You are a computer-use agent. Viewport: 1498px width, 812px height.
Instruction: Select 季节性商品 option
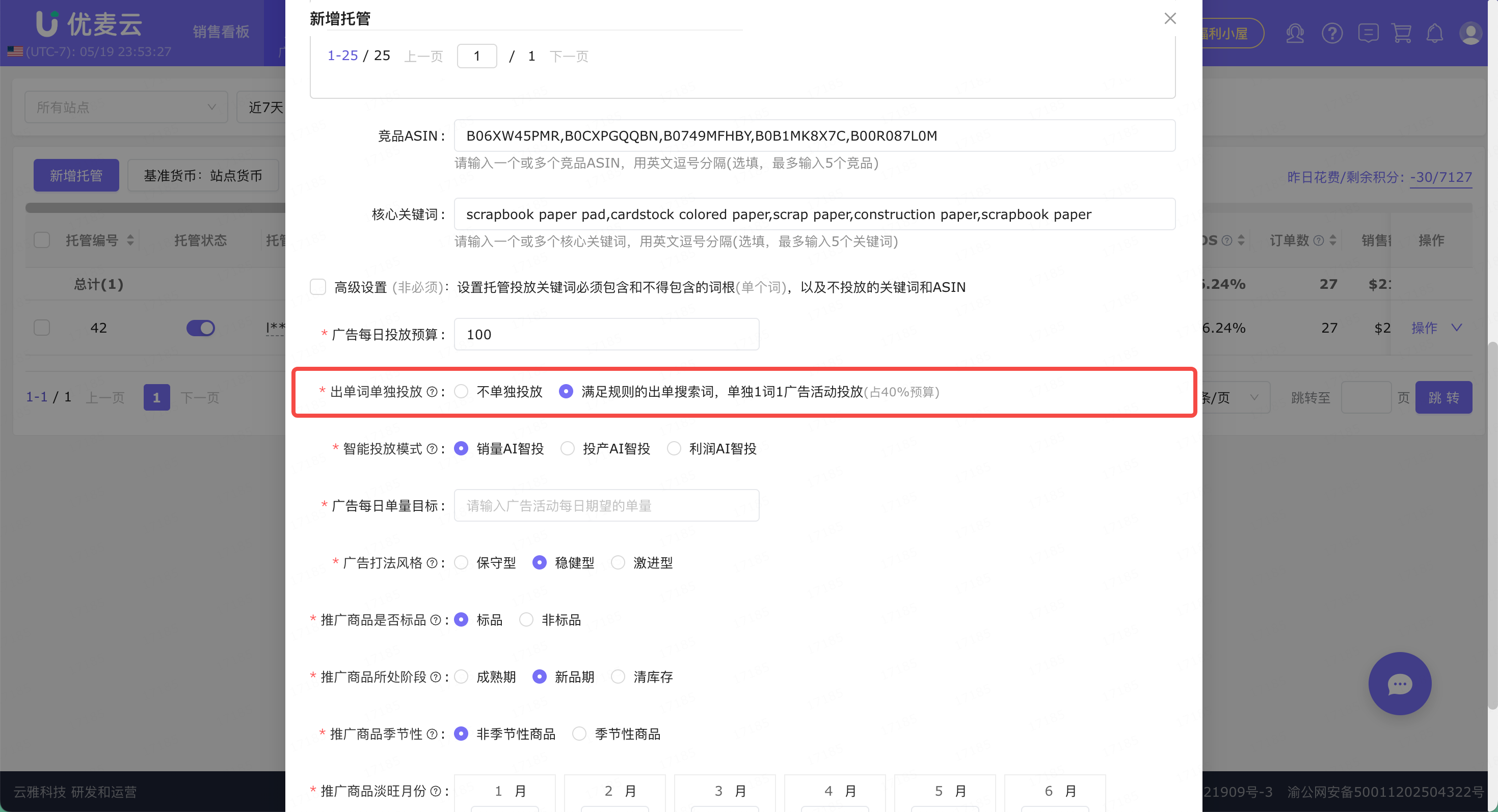pos(579,734)
